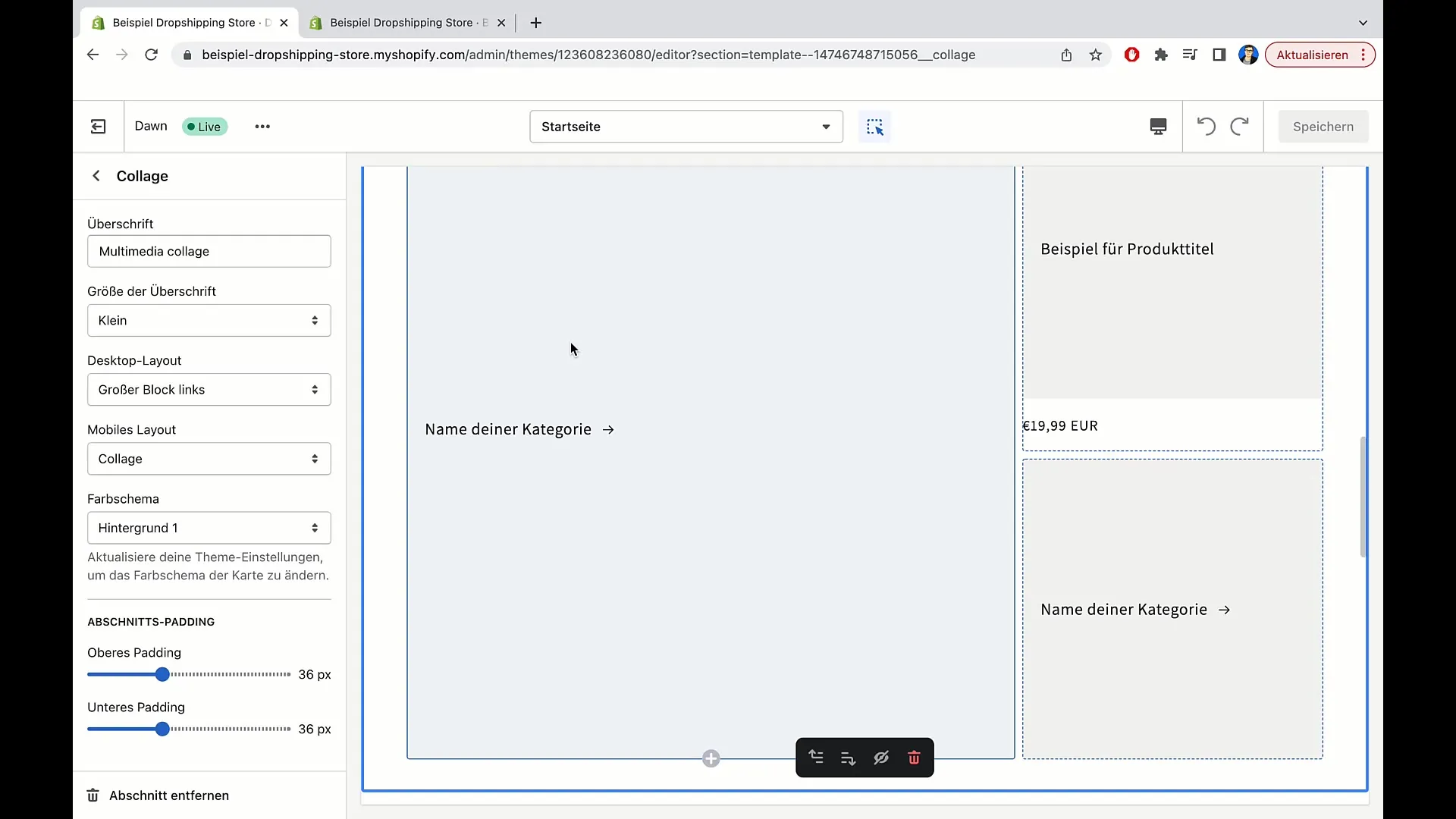Click the desktop preview icon
1456x819 pixels.
(1158, 126)
